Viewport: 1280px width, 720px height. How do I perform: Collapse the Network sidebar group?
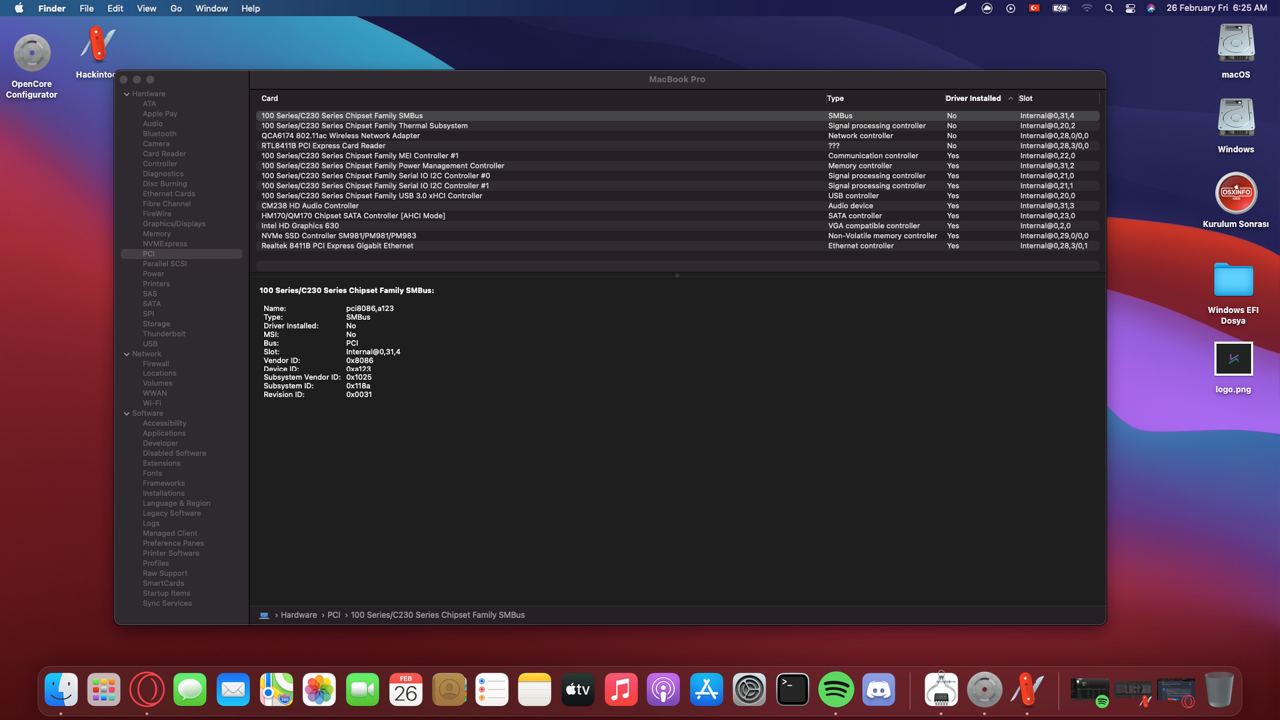[x=127, y=354]
